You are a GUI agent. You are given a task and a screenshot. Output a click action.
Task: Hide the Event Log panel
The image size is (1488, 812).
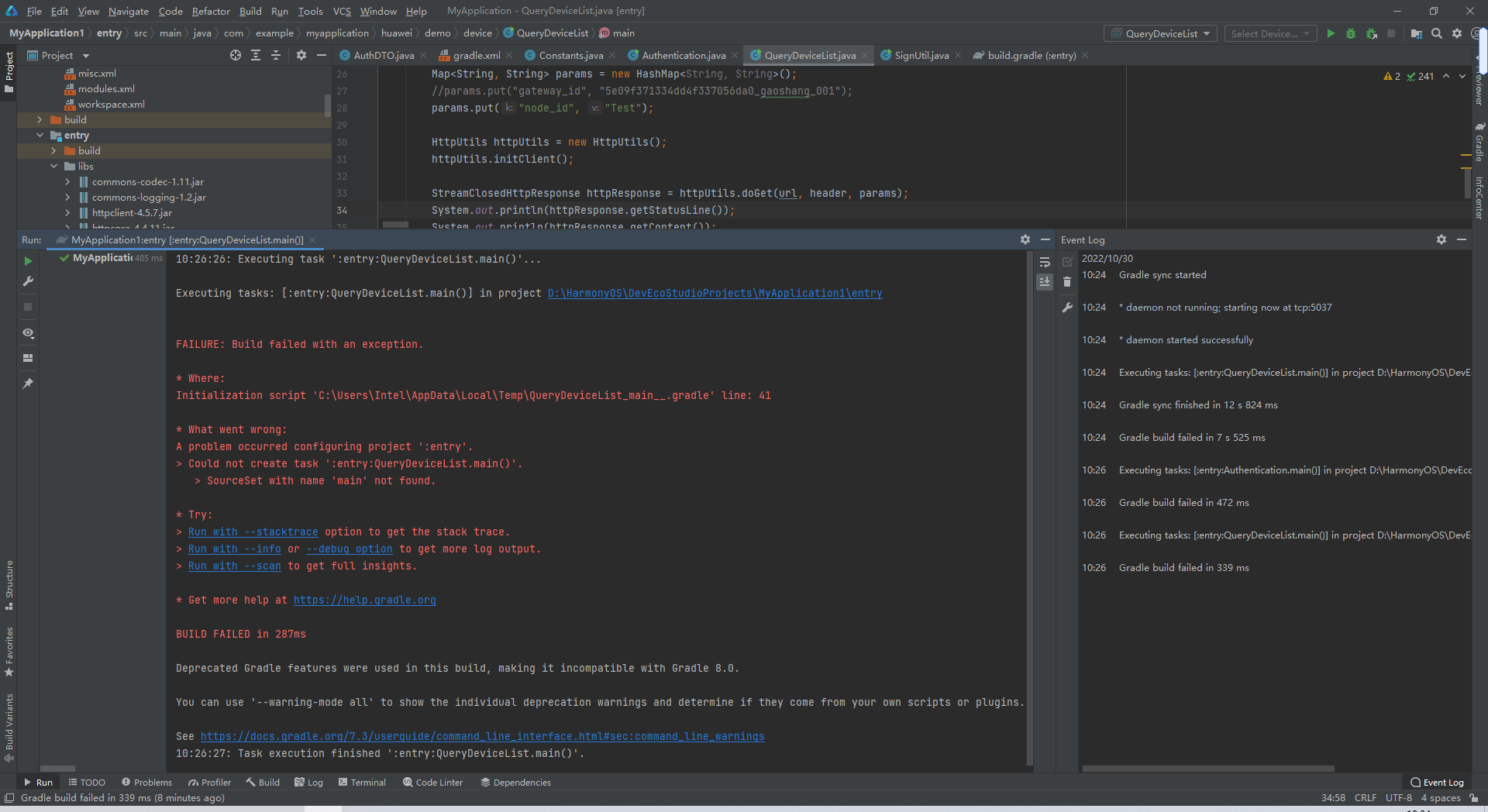tap(1462, 239)
